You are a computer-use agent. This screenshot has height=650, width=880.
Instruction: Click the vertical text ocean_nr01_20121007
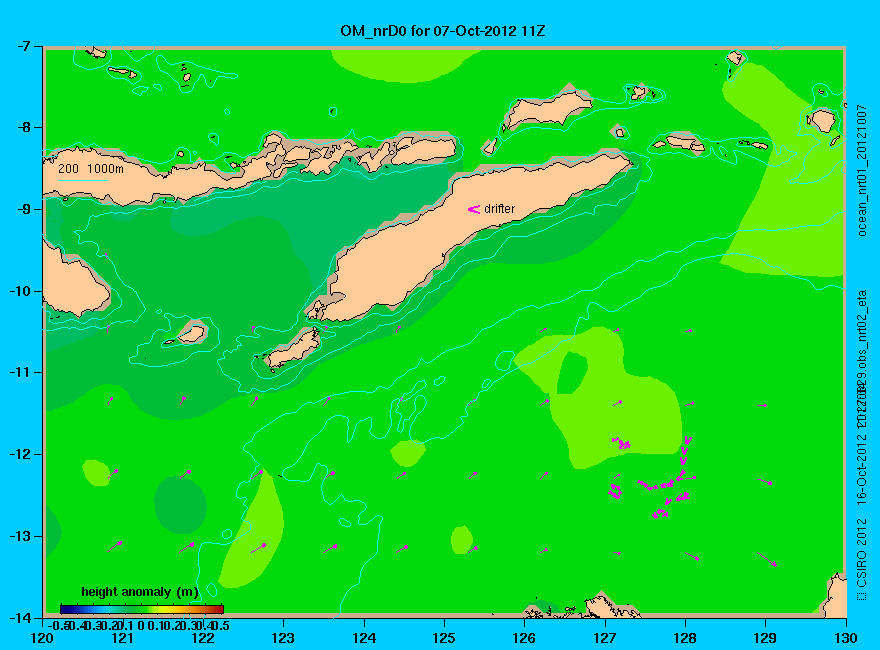tap(862, 170)
